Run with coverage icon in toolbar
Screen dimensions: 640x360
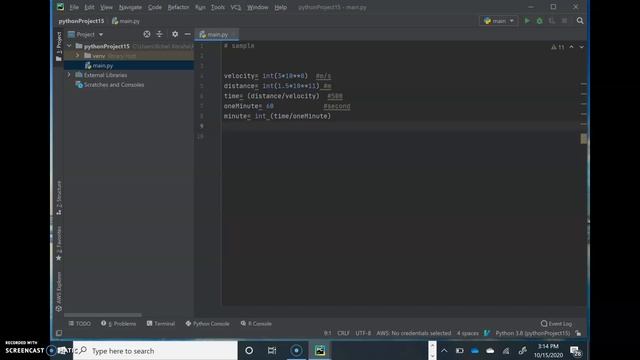[x=552, y=20]
